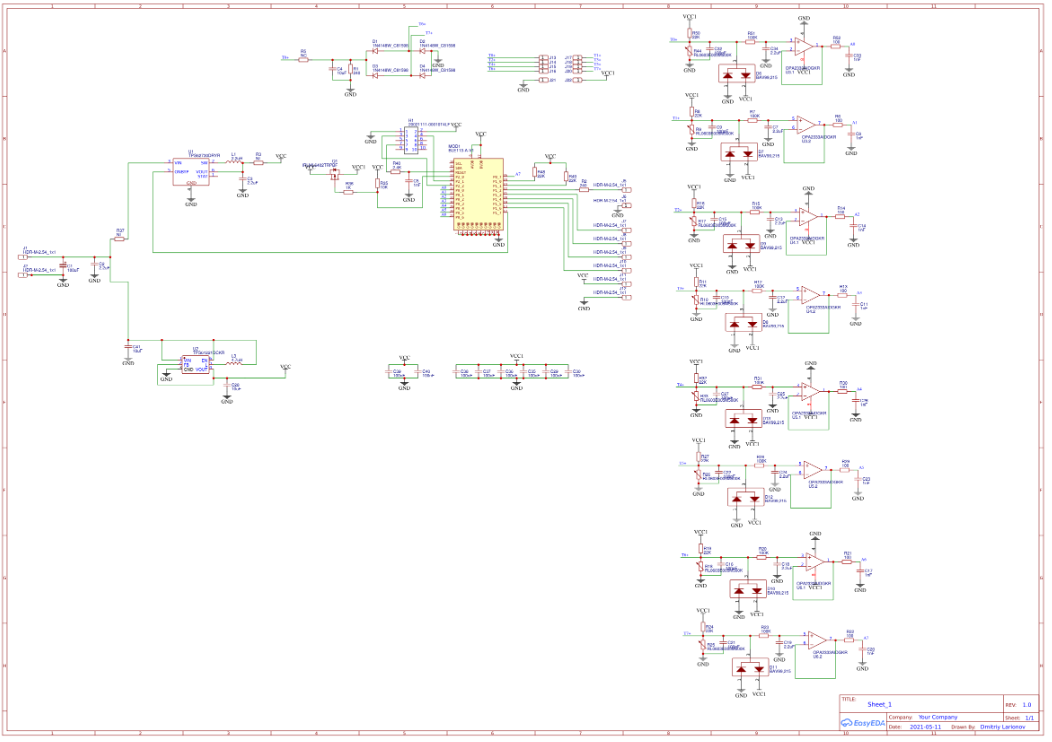Select the U5.2 op-amp at bottom right
This screenshot has height=742, width=1052.
click(x=817, y=639)
